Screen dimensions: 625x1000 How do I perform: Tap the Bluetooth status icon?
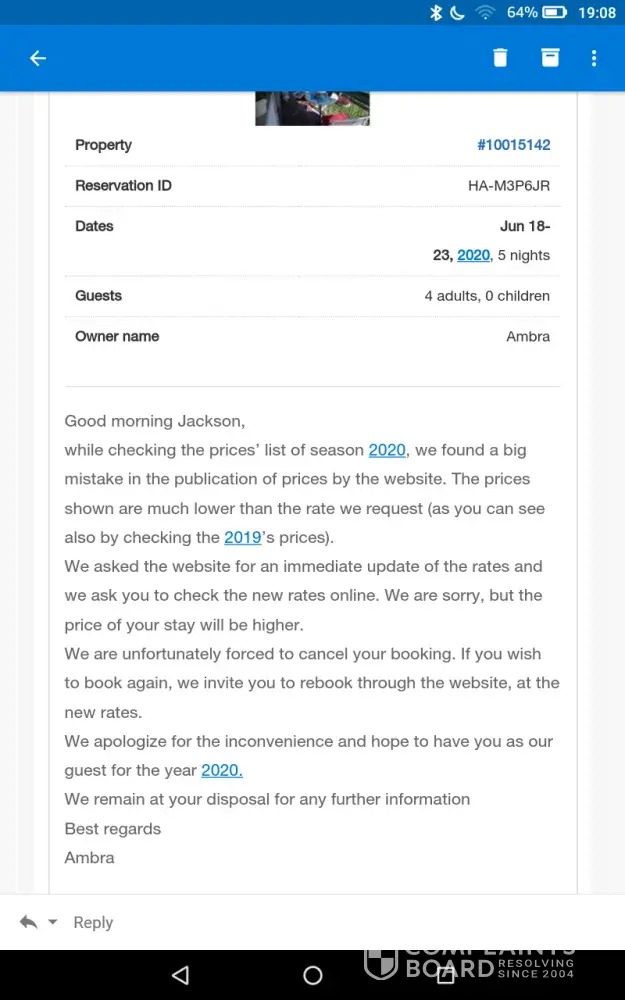(x=436, y=13)
